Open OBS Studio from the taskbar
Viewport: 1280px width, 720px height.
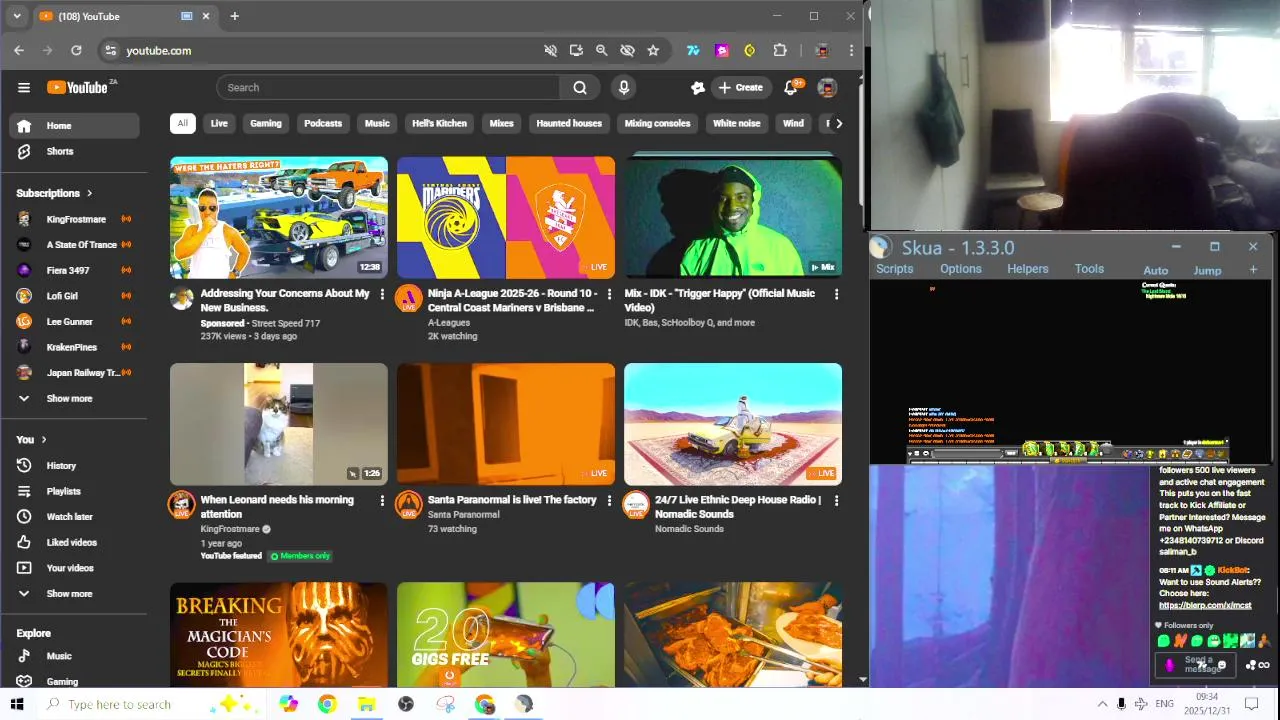pyautogui.click(x=406, y=704)
